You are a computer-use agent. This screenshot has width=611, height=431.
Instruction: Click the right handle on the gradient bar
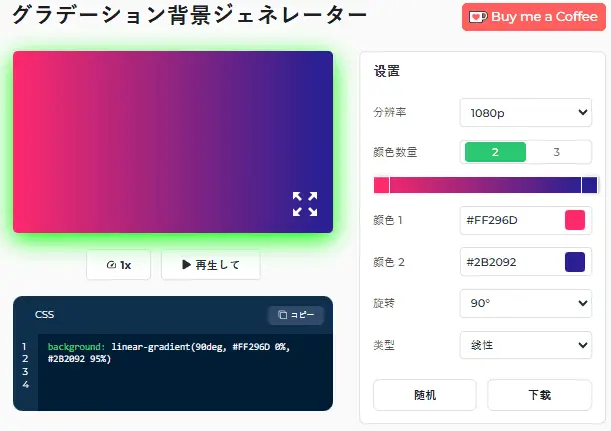point(581,185)
